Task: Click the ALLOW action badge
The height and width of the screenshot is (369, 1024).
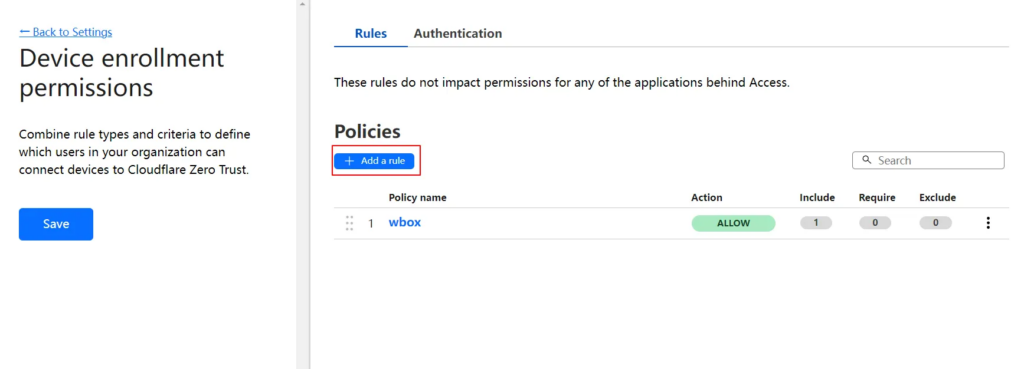Action: click(733, 223)
